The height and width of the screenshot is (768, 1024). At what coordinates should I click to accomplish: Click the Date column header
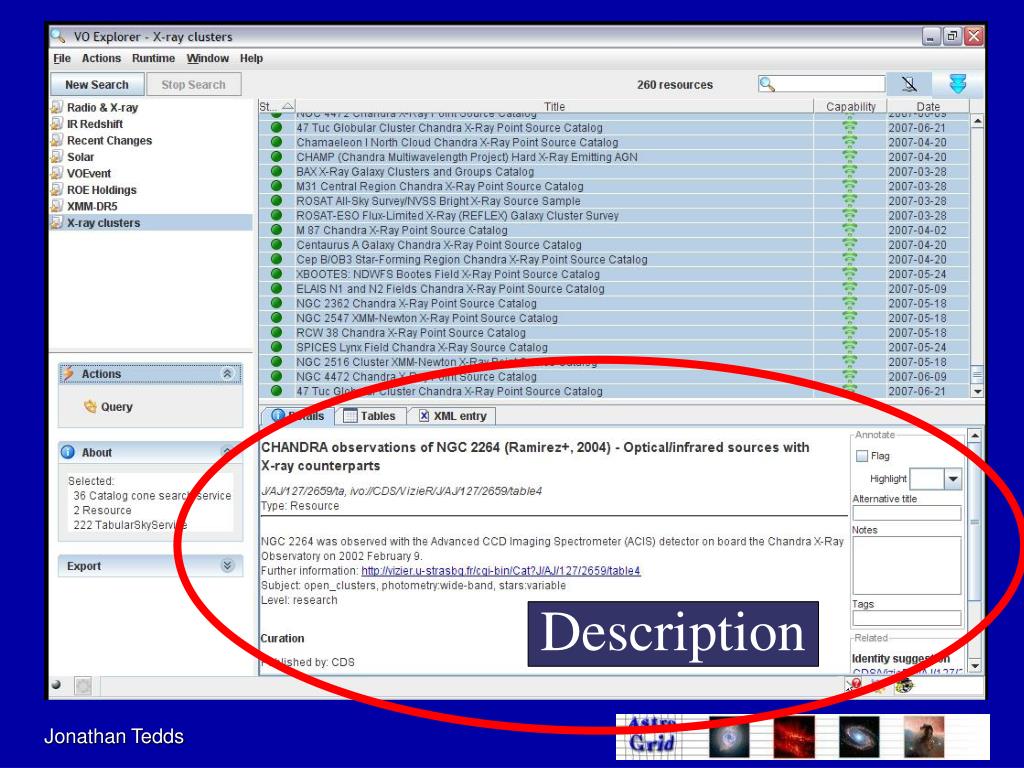928,106
